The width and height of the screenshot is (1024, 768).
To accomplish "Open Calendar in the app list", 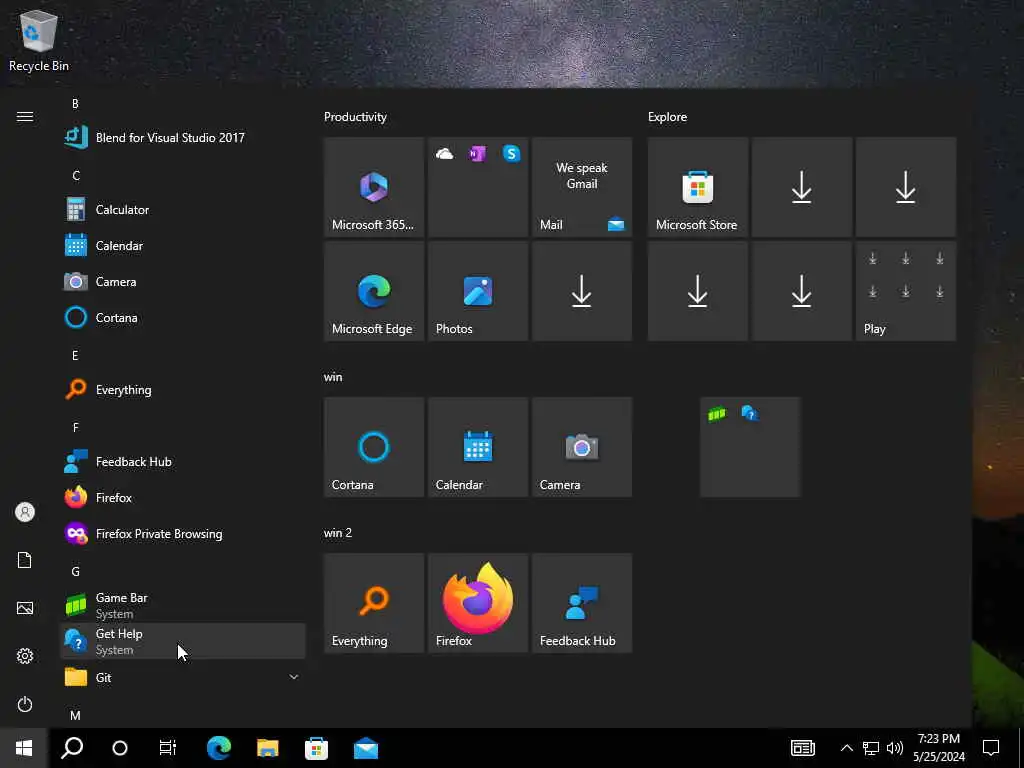I will pos(182,246).
